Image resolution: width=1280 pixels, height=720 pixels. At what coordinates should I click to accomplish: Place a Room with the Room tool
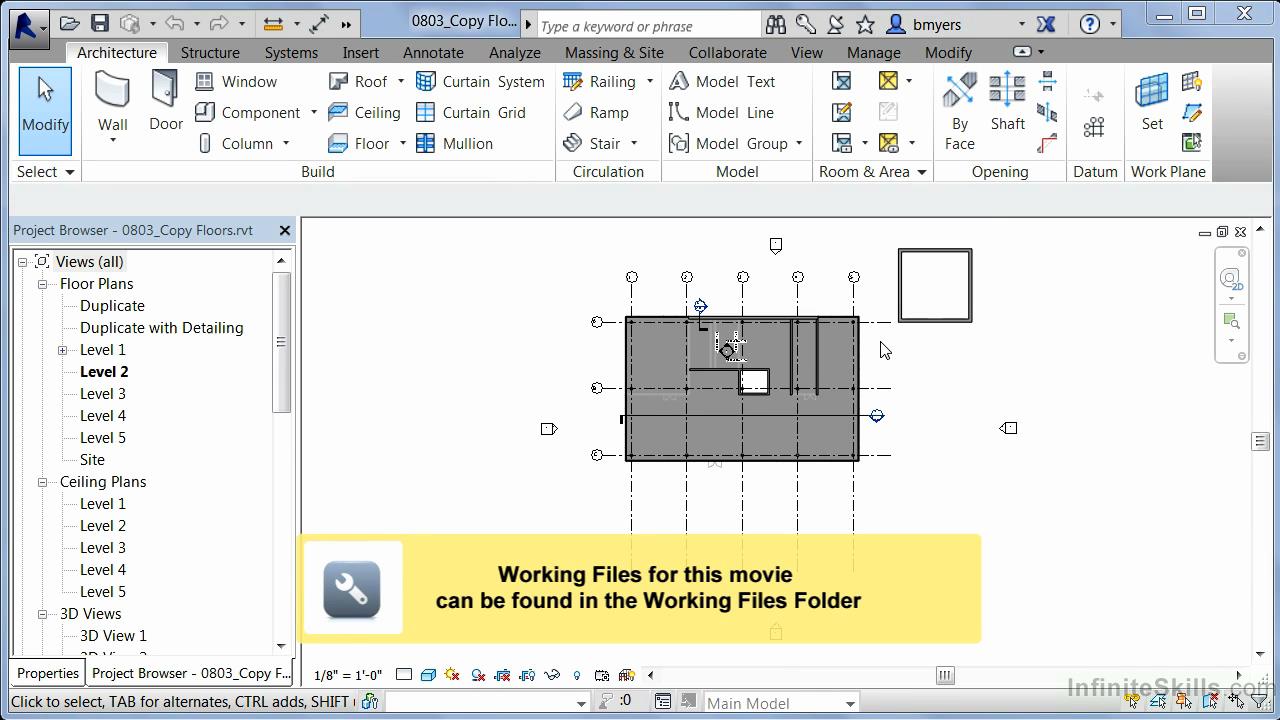842,81
